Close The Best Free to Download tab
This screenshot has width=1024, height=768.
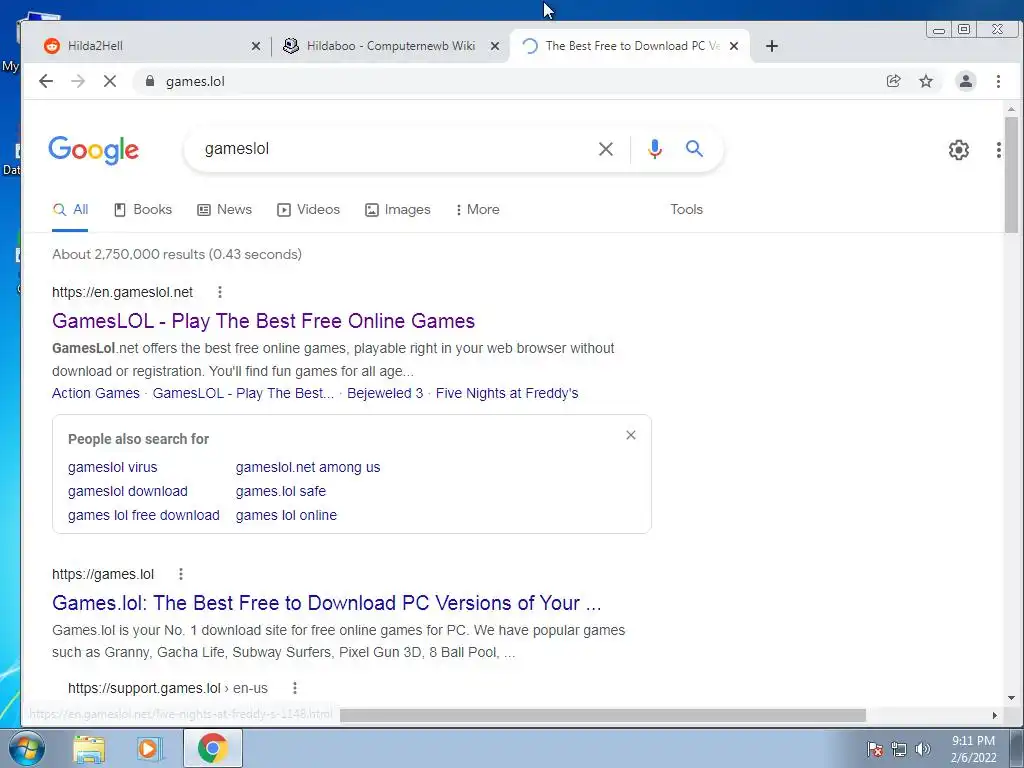[x=734, y=46]
